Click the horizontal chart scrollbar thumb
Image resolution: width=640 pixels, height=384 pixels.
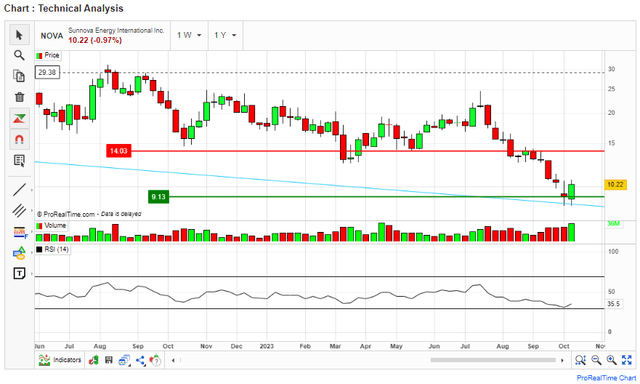pyautogui.click(x=493, y=360)
